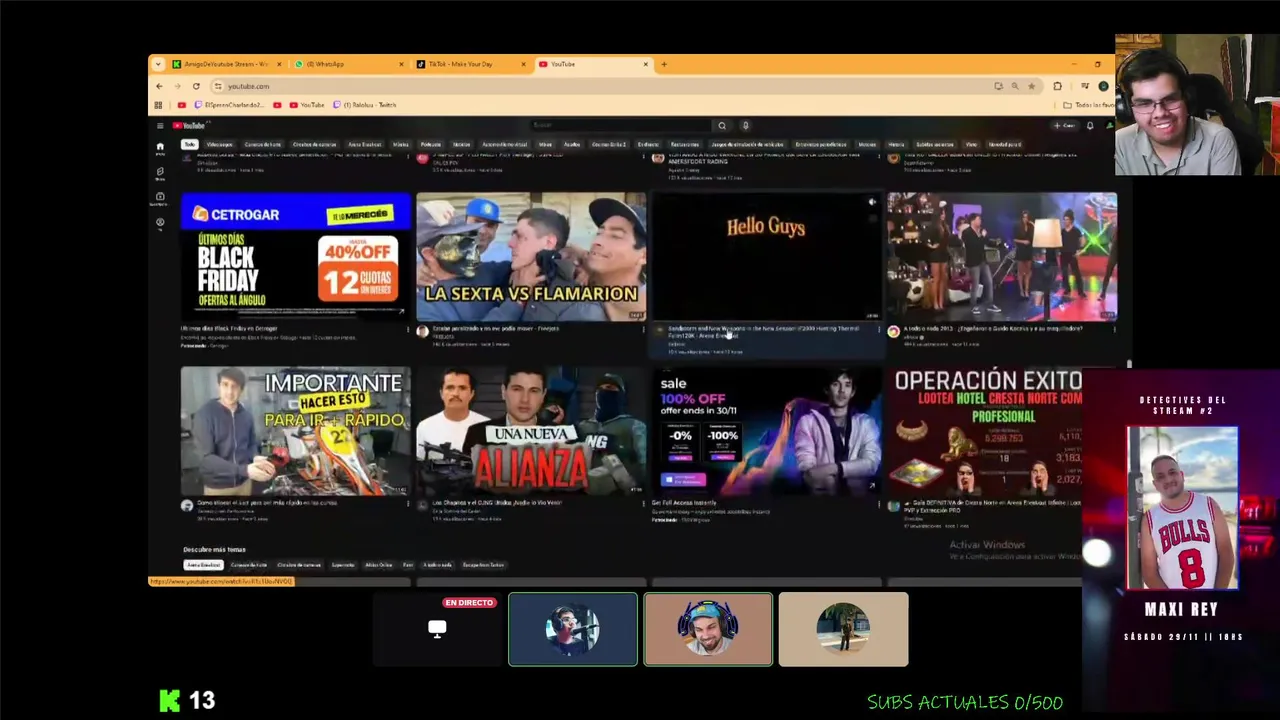Open La Sexta vs Flamarion video thumbnail
Viewport: 1280px width, 720px height.
point(531,256)
